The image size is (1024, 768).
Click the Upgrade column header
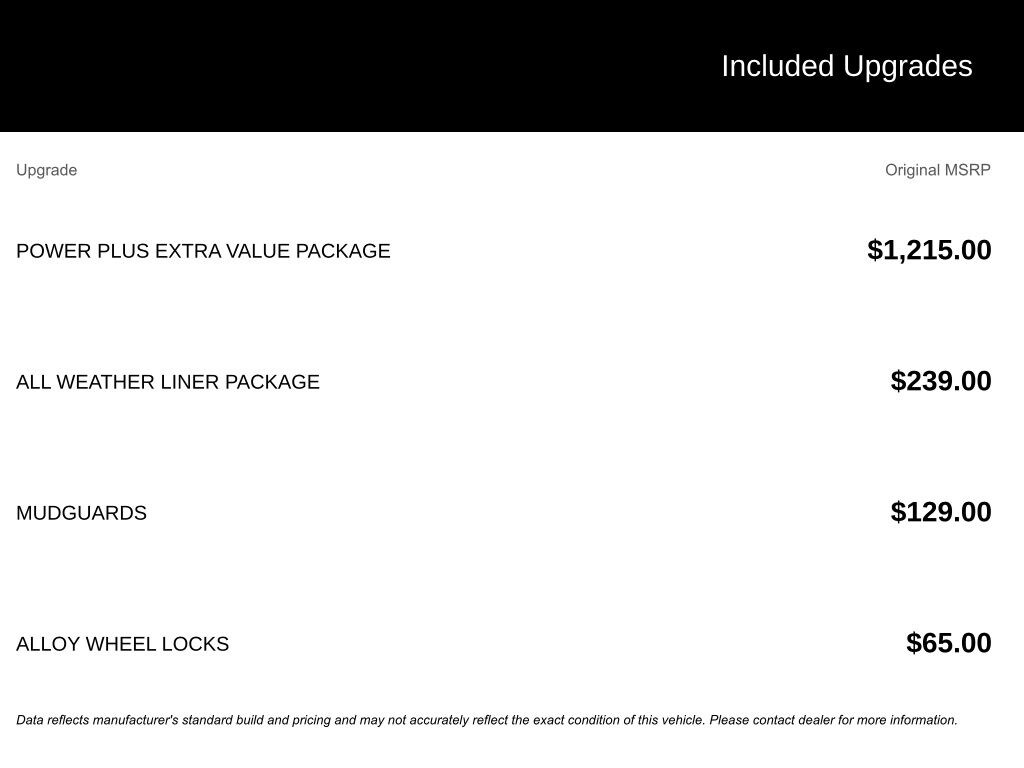[x=46, y=170]
